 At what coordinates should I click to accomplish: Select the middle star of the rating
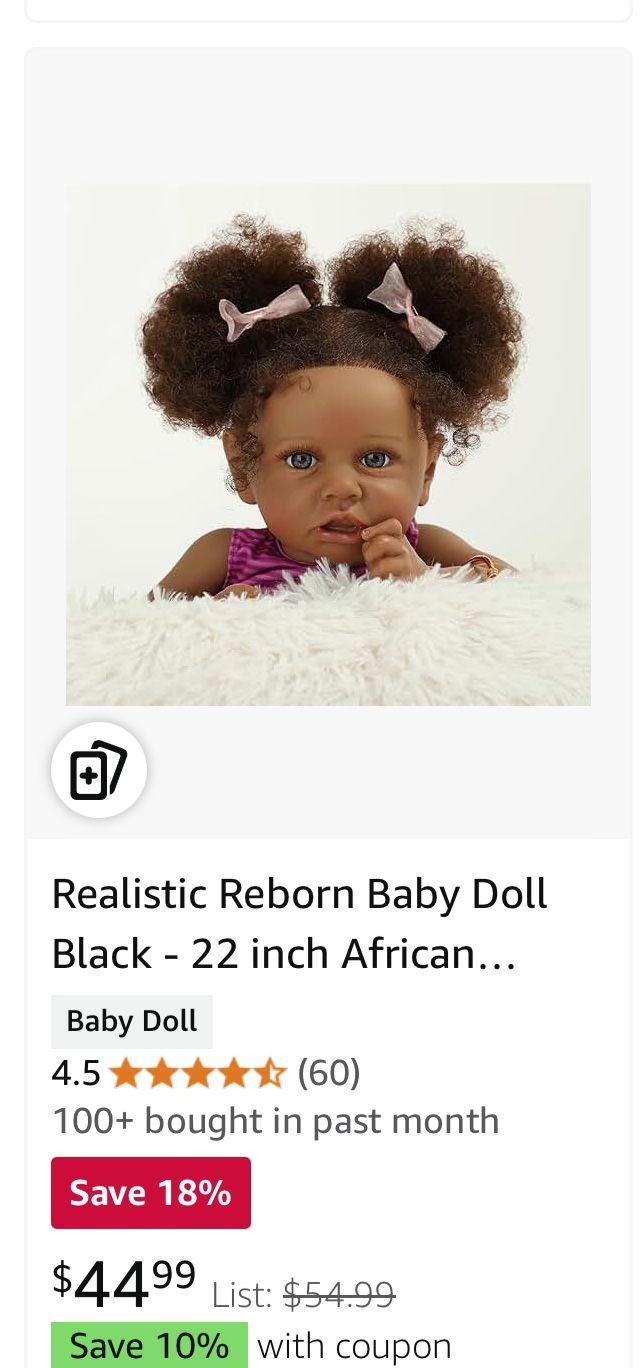click(197, 1074)
